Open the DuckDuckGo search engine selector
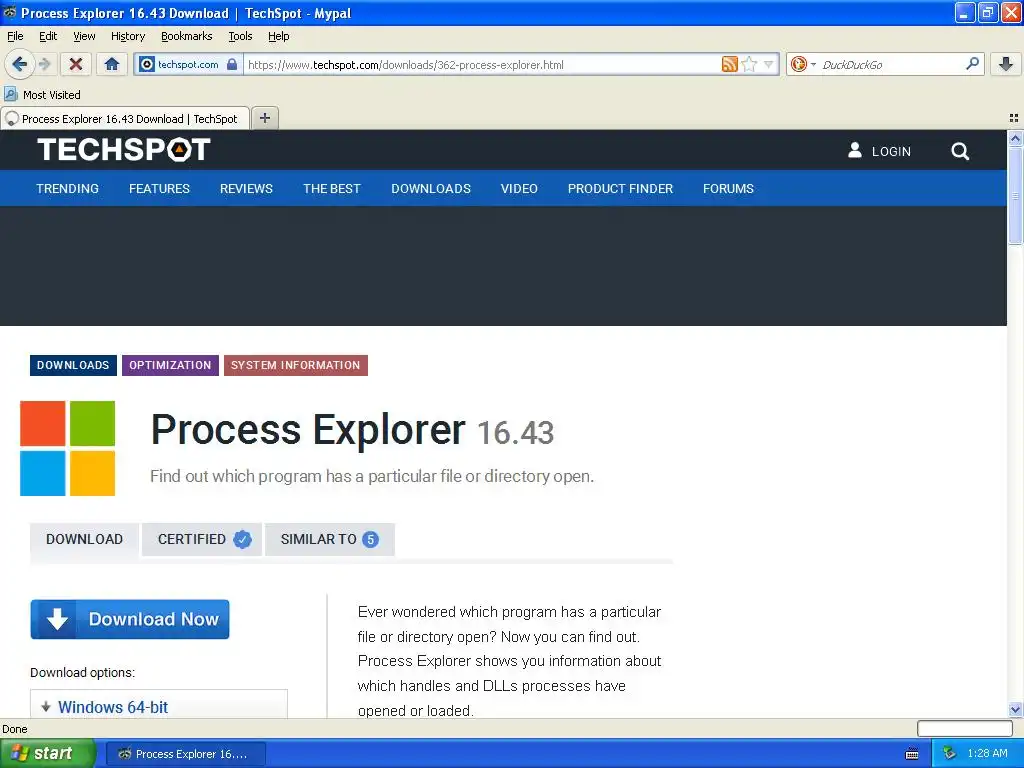Screen dimensions: 1024x768 pos(803,64)
